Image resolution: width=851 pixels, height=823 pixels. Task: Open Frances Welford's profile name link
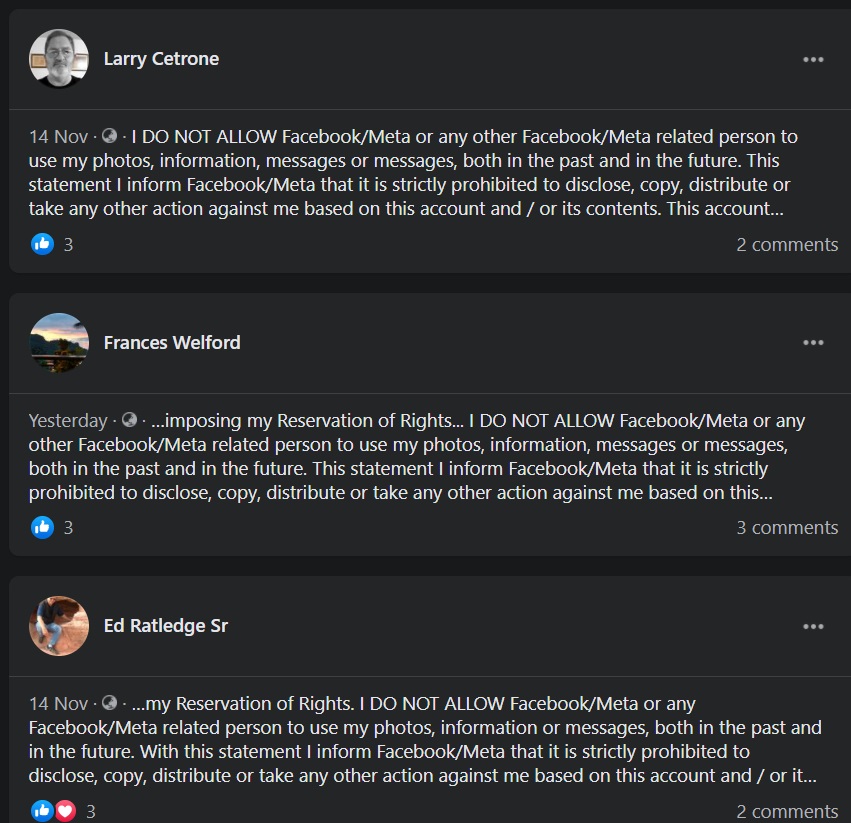click(x=172, y=343)
